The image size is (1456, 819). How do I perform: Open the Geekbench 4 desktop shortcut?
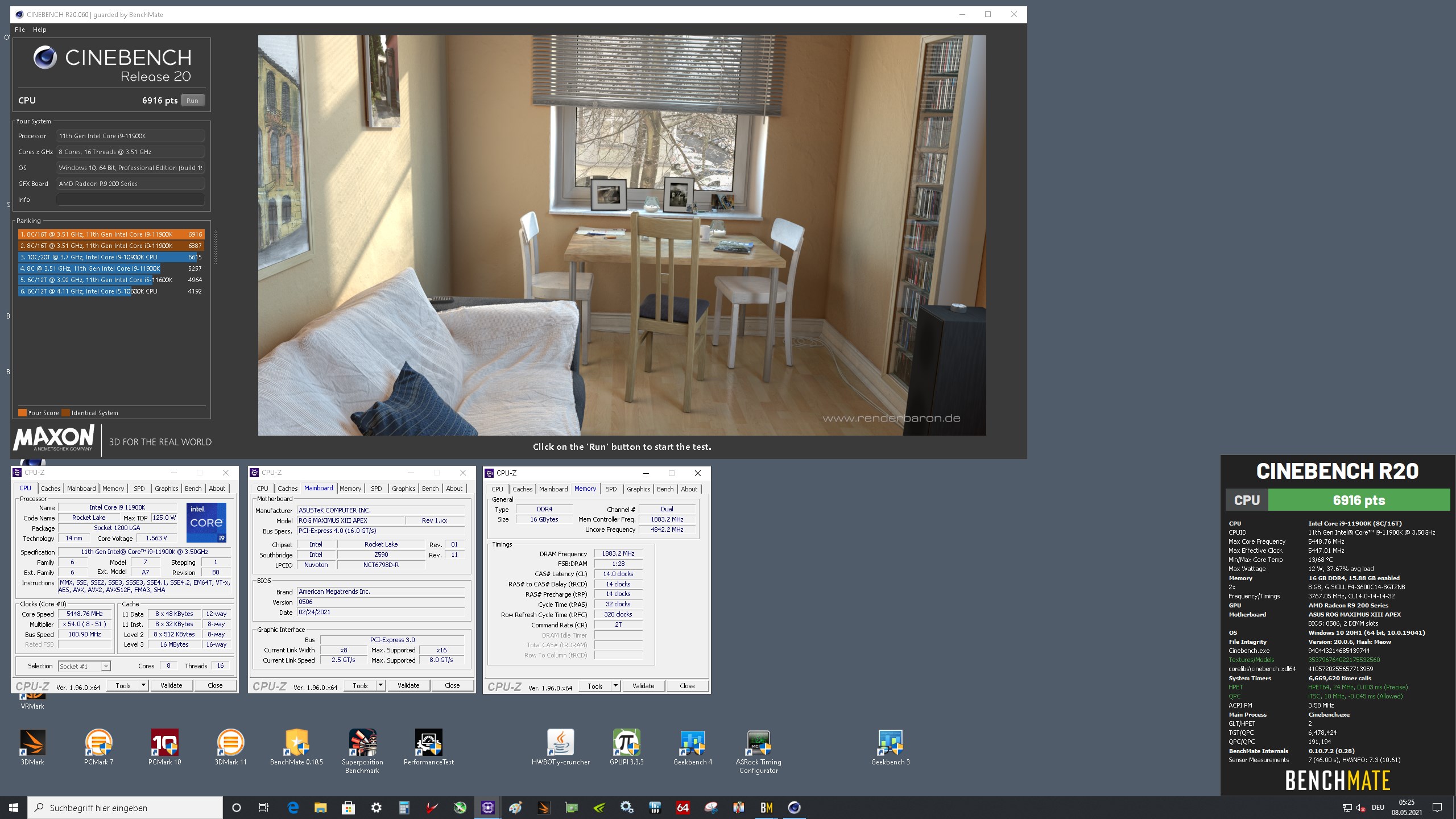[x=693, y=747]
